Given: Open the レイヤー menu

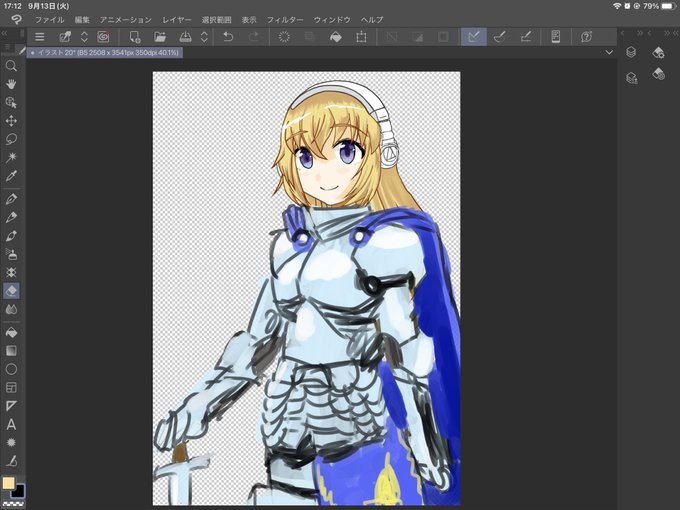Looking at the screenshot, I should click(x=177, y=20).
